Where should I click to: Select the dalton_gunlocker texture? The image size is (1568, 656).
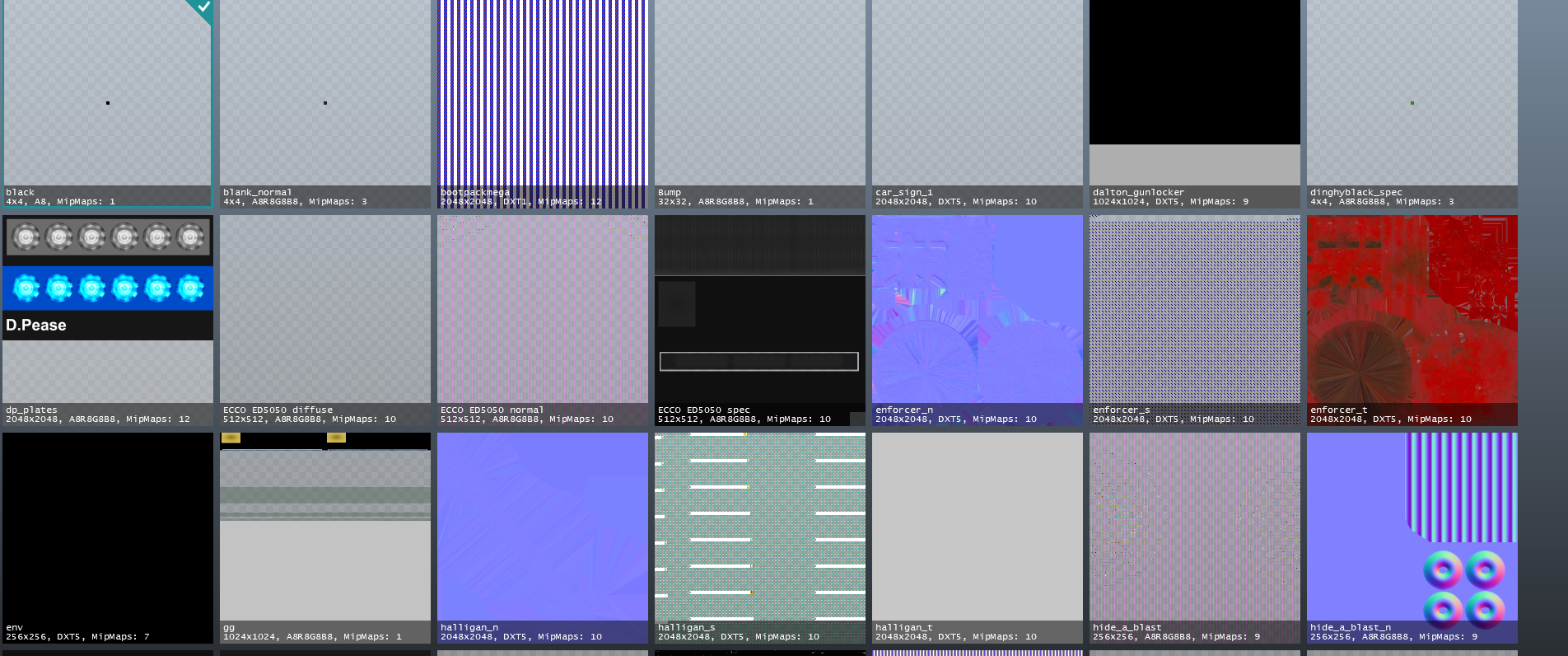pos(1194,103)
